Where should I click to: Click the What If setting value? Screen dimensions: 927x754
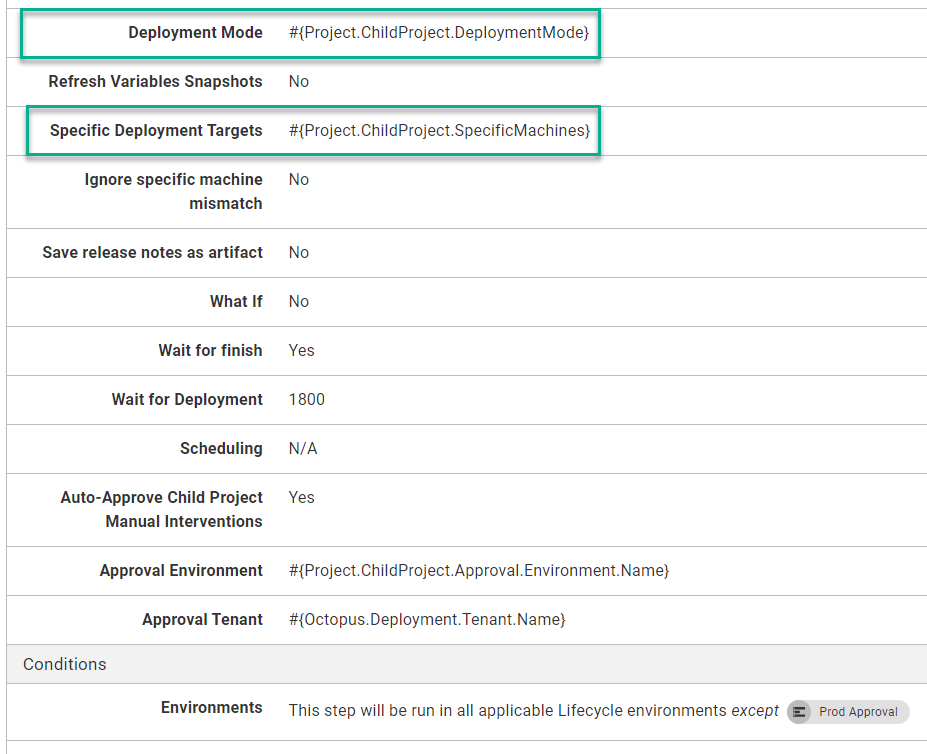[x=297, y=301]
